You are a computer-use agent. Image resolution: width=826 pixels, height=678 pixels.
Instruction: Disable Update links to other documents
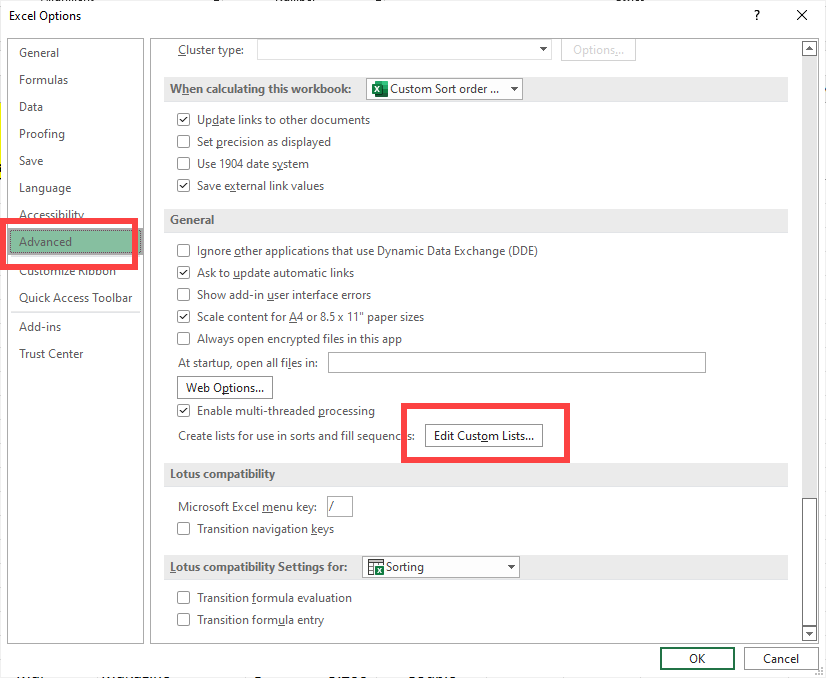[x=184, y=118]
